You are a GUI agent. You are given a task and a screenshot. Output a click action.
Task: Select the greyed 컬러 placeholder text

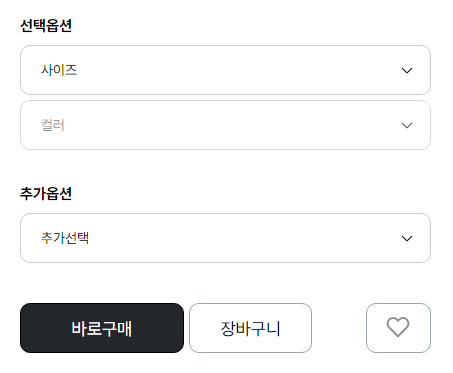pyautogui.click(x=53, y=125)
